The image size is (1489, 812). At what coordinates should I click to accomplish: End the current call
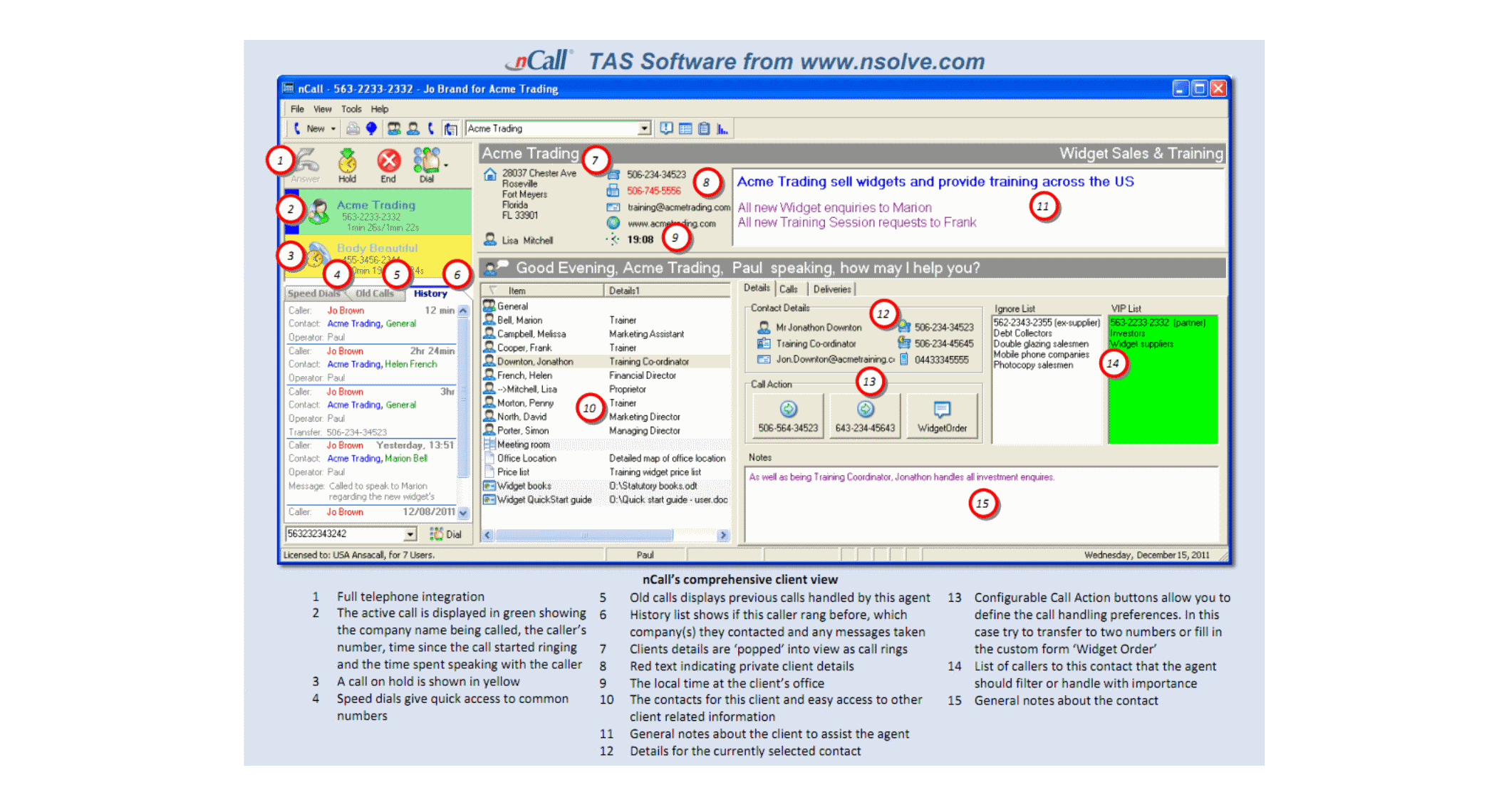click(x=388, y=165)
